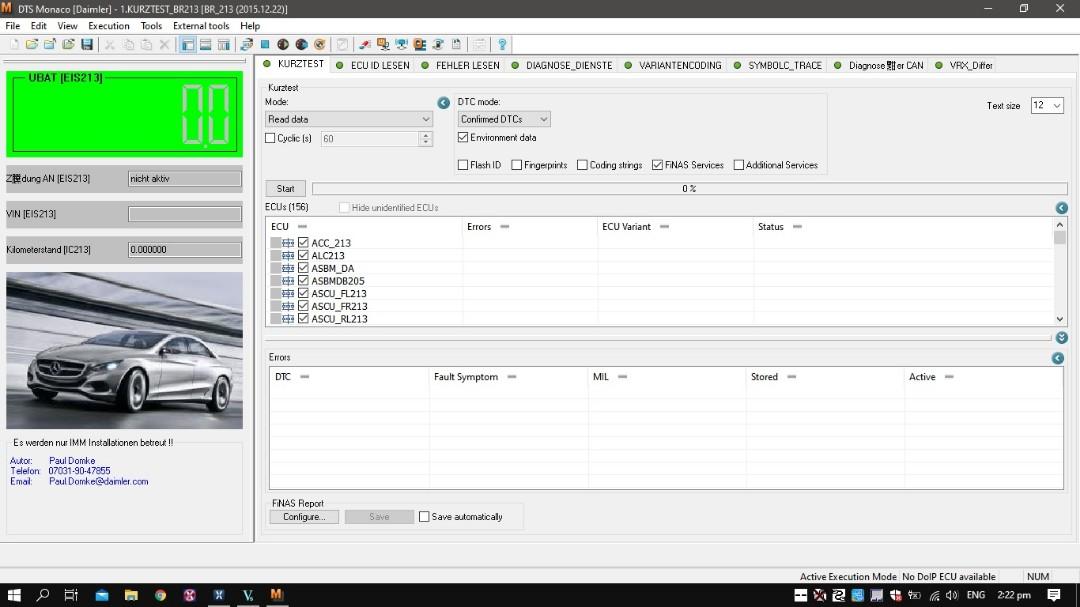Click the VIN [EIS213] value field
1080x607 pixels.
pos(185,214)
